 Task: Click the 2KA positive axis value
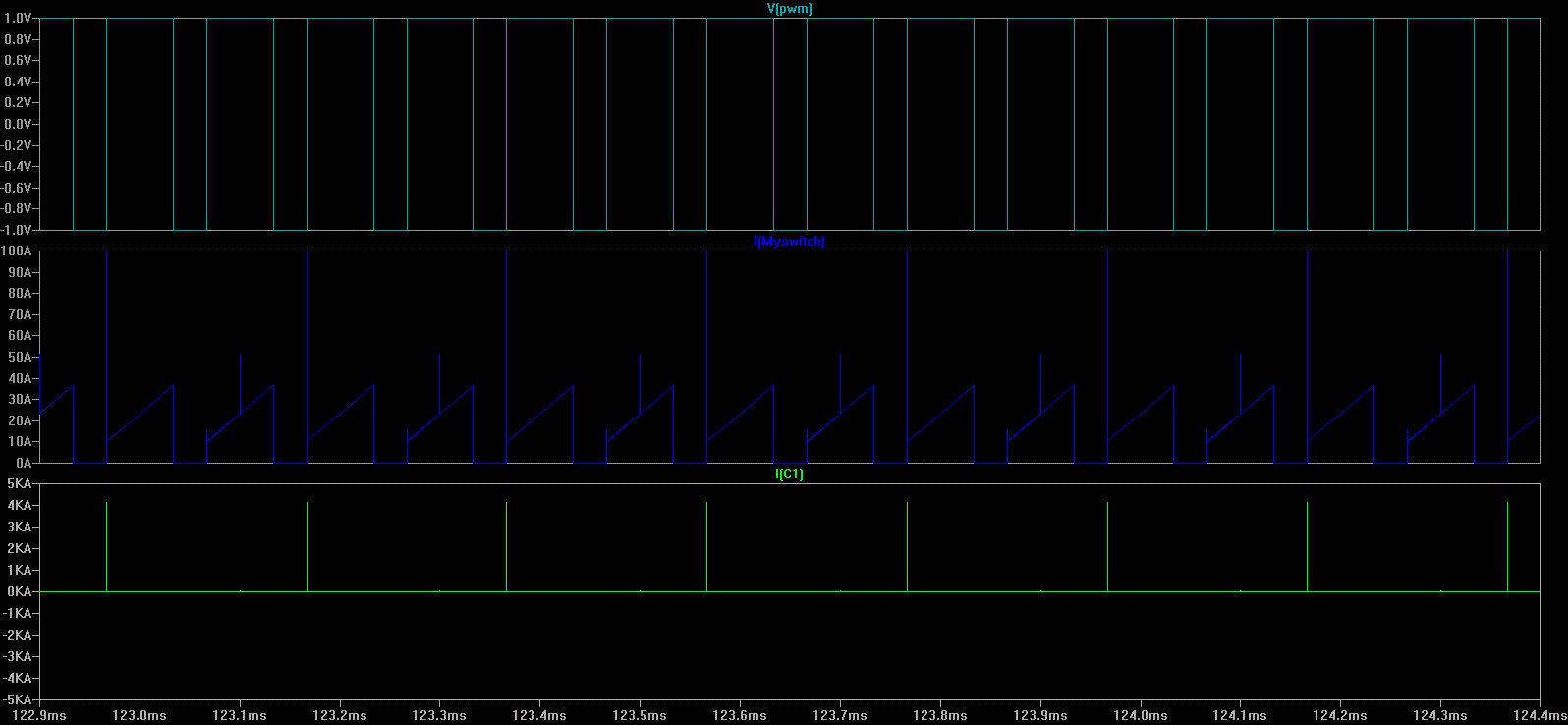click(19, 549)
